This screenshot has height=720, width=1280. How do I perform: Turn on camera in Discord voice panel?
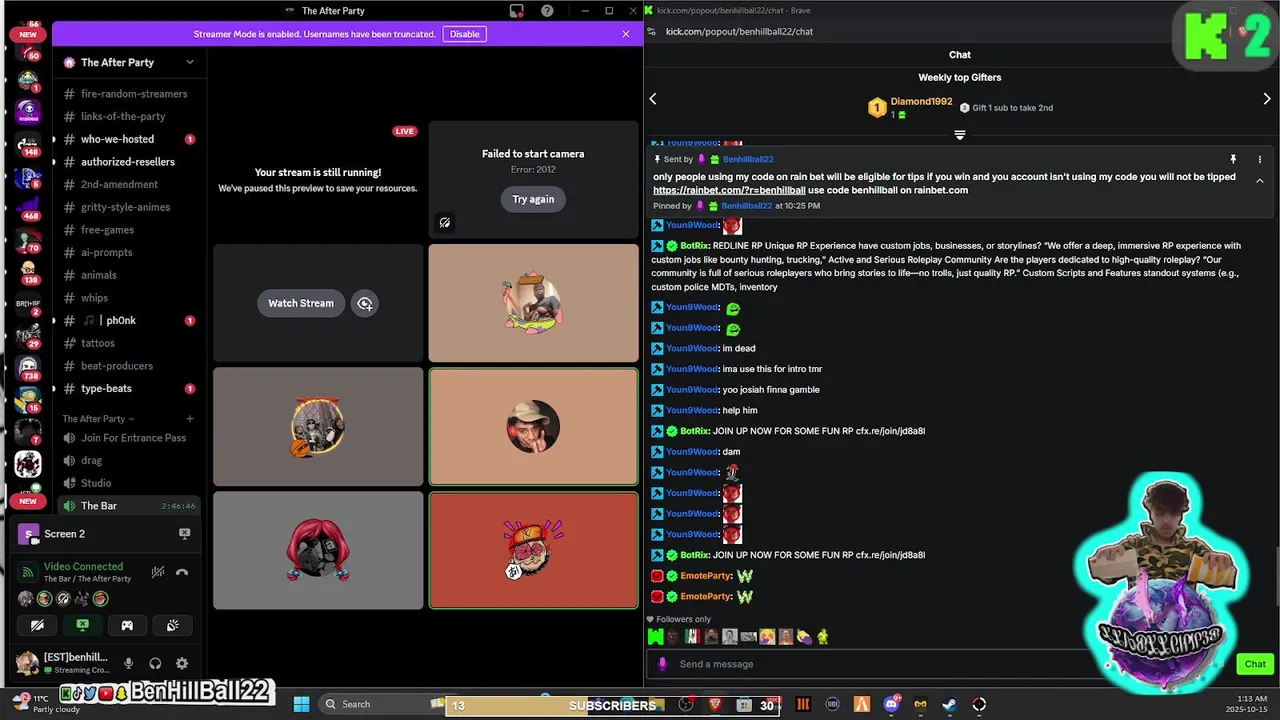[37, 625]
